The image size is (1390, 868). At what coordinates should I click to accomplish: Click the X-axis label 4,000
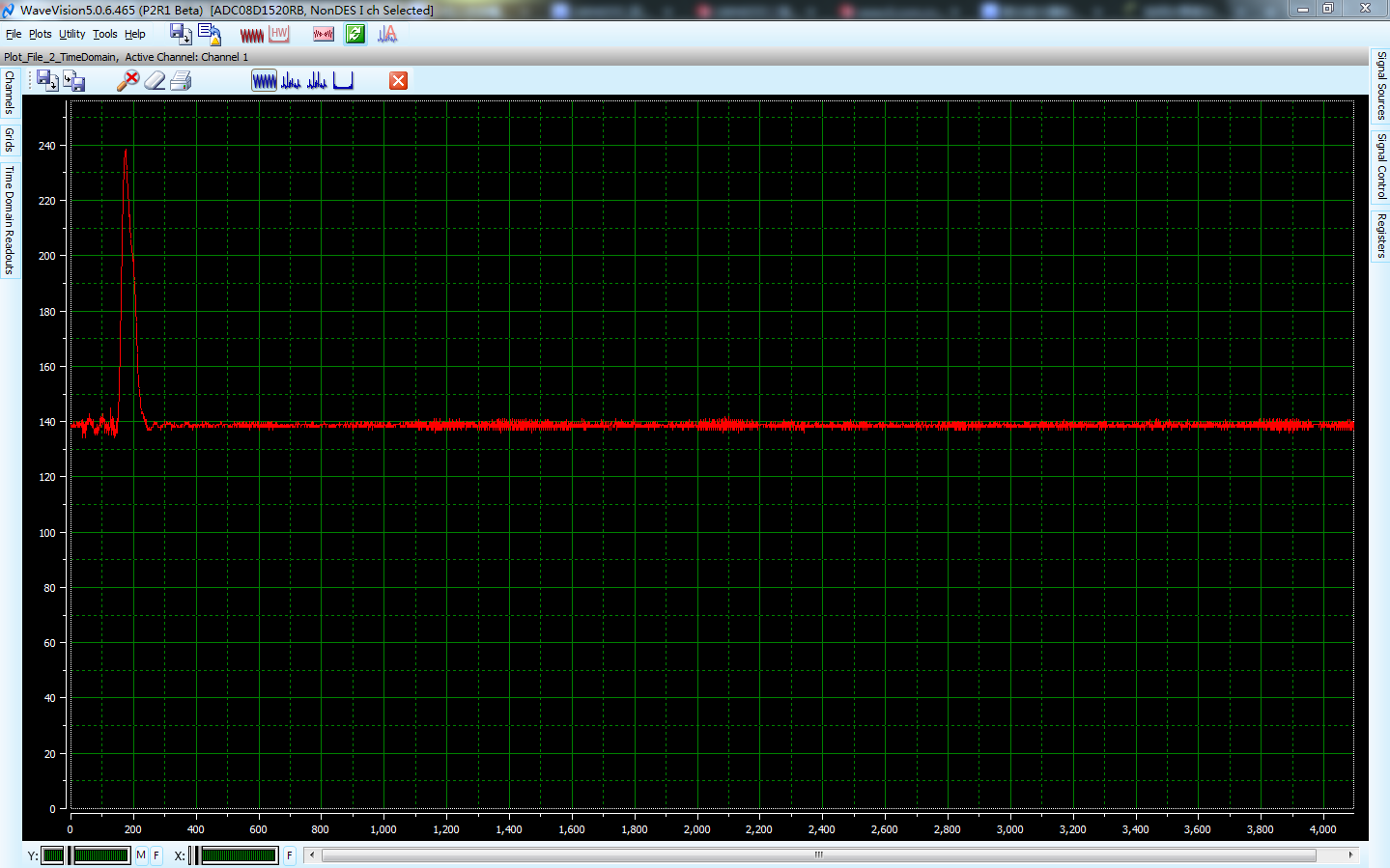point(1322,829)
